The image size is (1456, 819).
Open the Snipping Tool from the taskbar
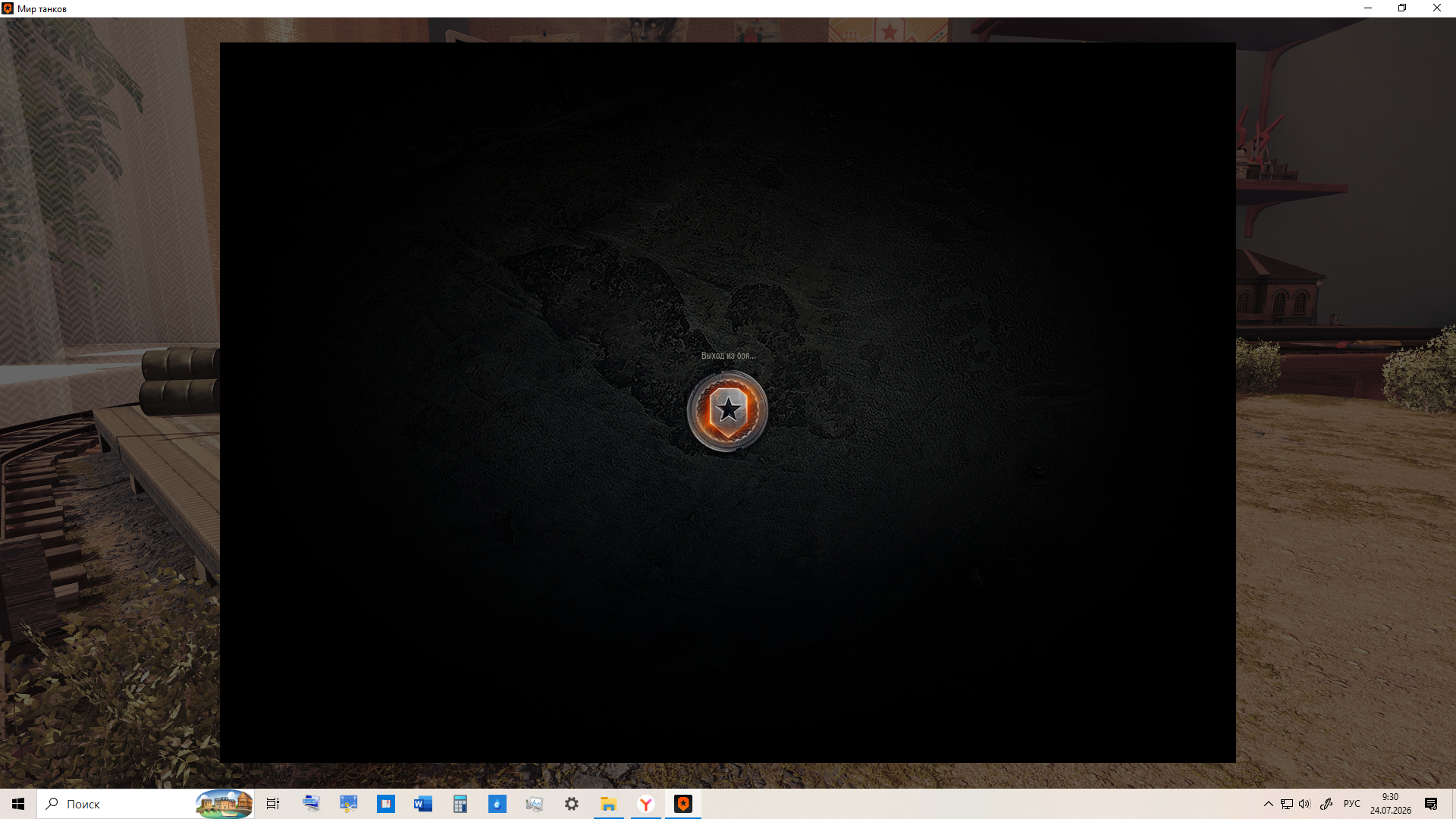click(x=348, y=804)
